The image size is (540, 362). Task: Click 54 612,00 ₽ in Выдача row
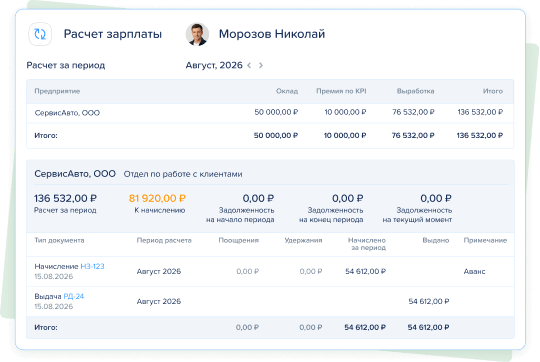(429, 301)
